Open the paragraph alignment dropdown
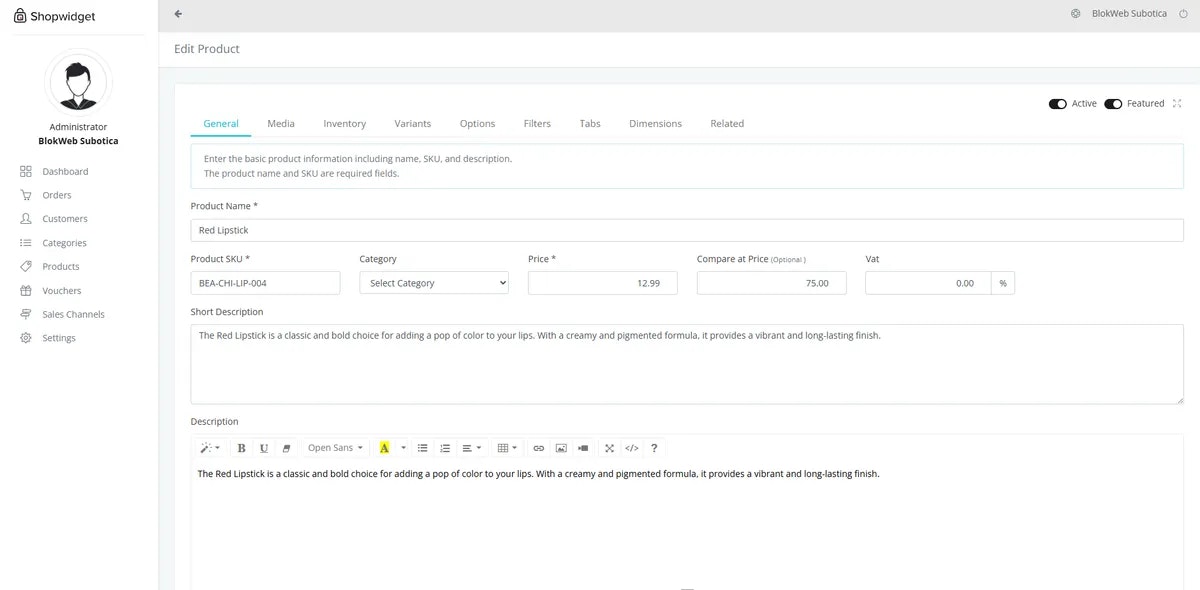 (468, 447)
